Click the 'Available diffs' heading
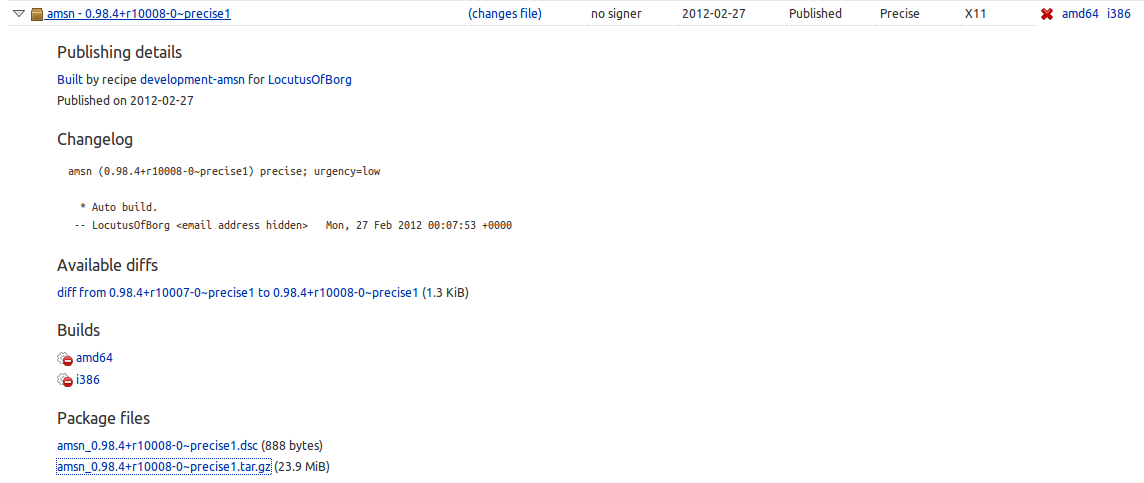1144x483 pixels. 107,265
